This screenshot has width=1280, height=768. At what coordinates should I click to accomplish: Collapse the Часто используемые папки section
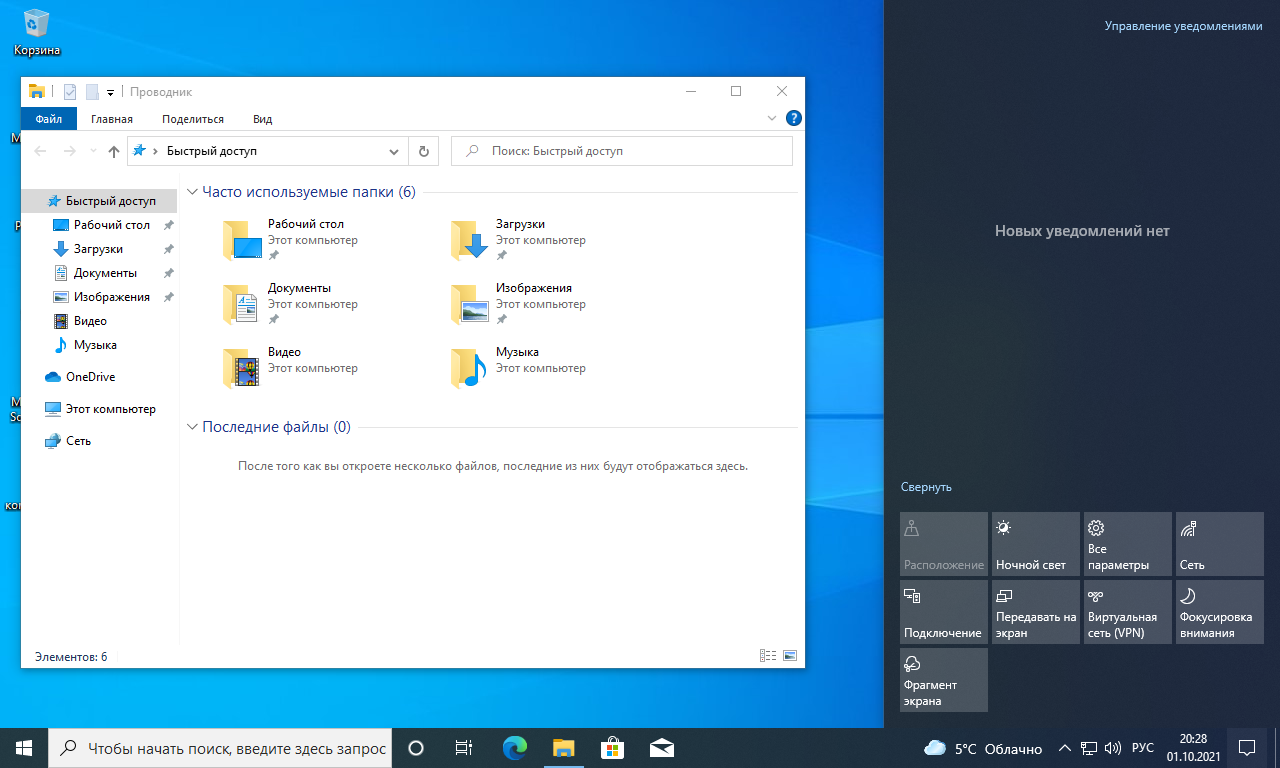pyautogui.click(x=192, y=192)
